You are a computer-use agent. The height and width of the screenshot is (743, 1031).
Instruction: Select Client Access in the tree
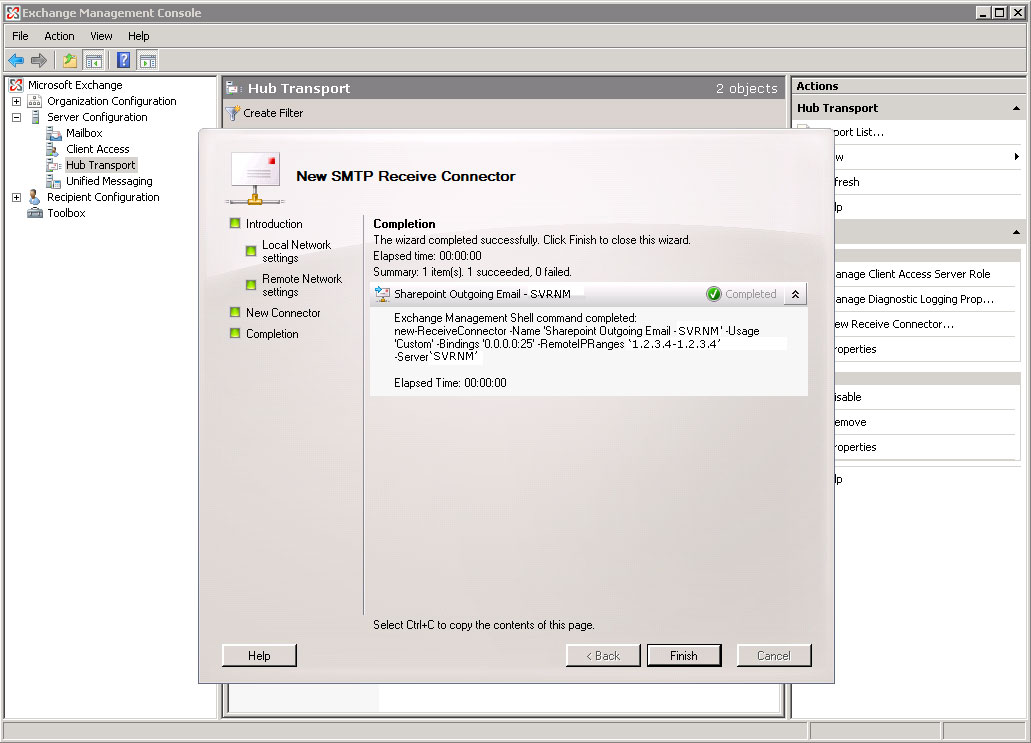coord(97,149)
